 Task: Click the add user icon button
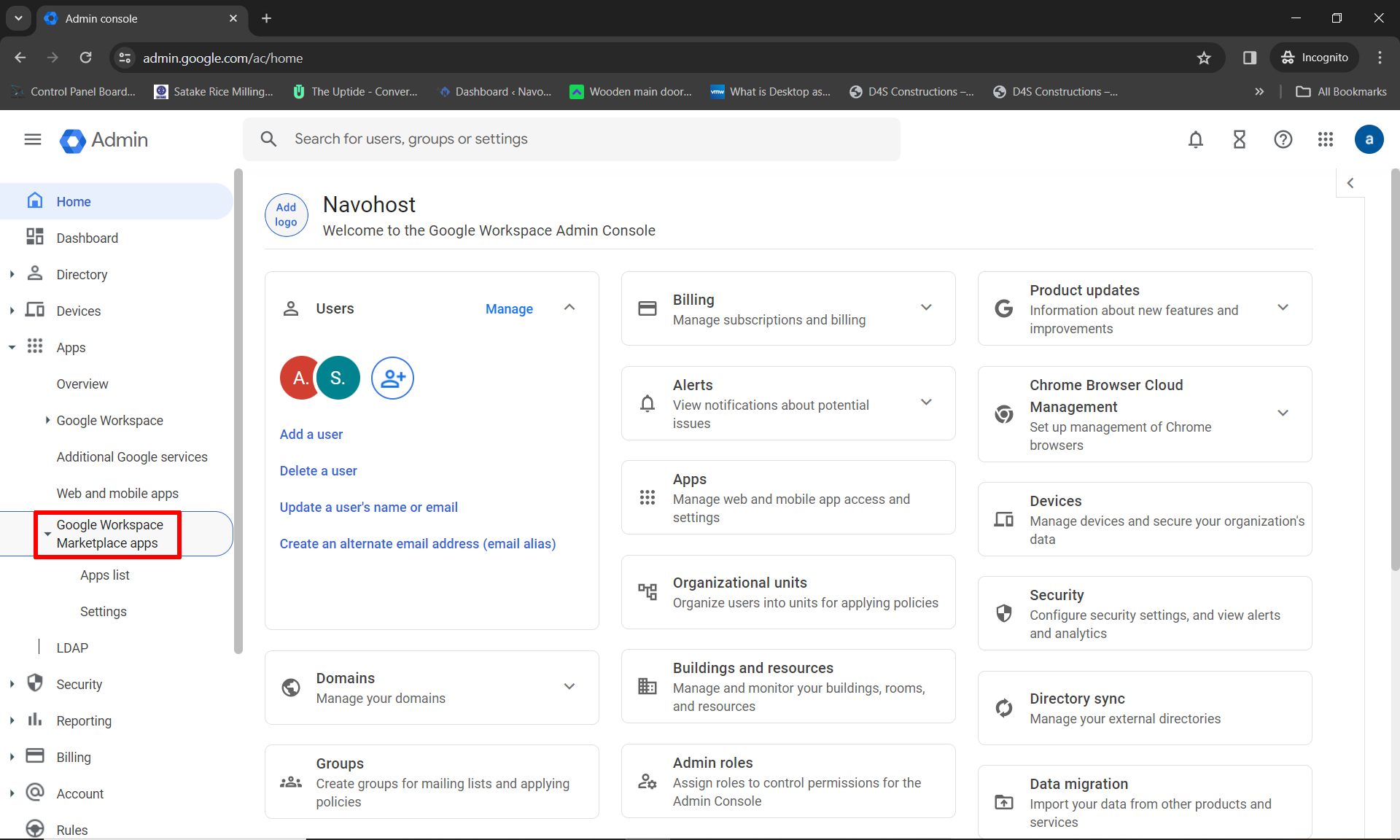click(x=392, y=378)
